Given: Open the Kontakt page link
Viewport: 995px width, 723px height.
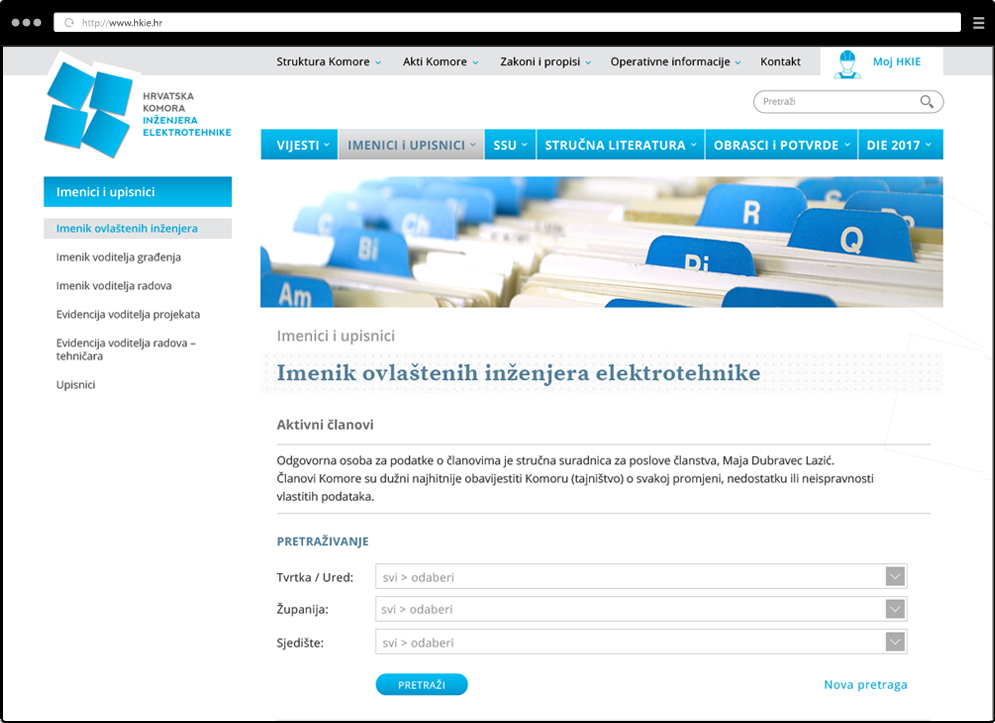Looking at the screenshot, I should (780, 62).
